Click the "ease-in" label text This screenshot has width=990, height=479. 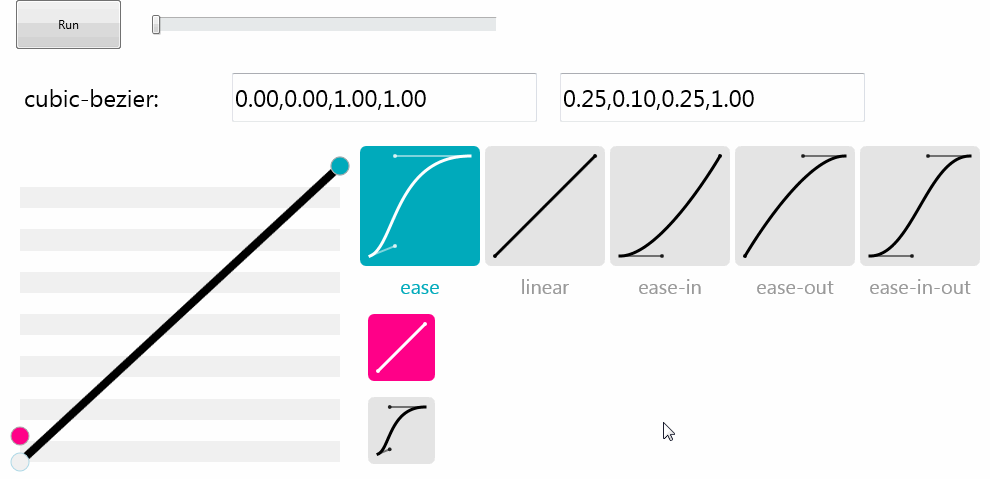click(x=670, y=288)
